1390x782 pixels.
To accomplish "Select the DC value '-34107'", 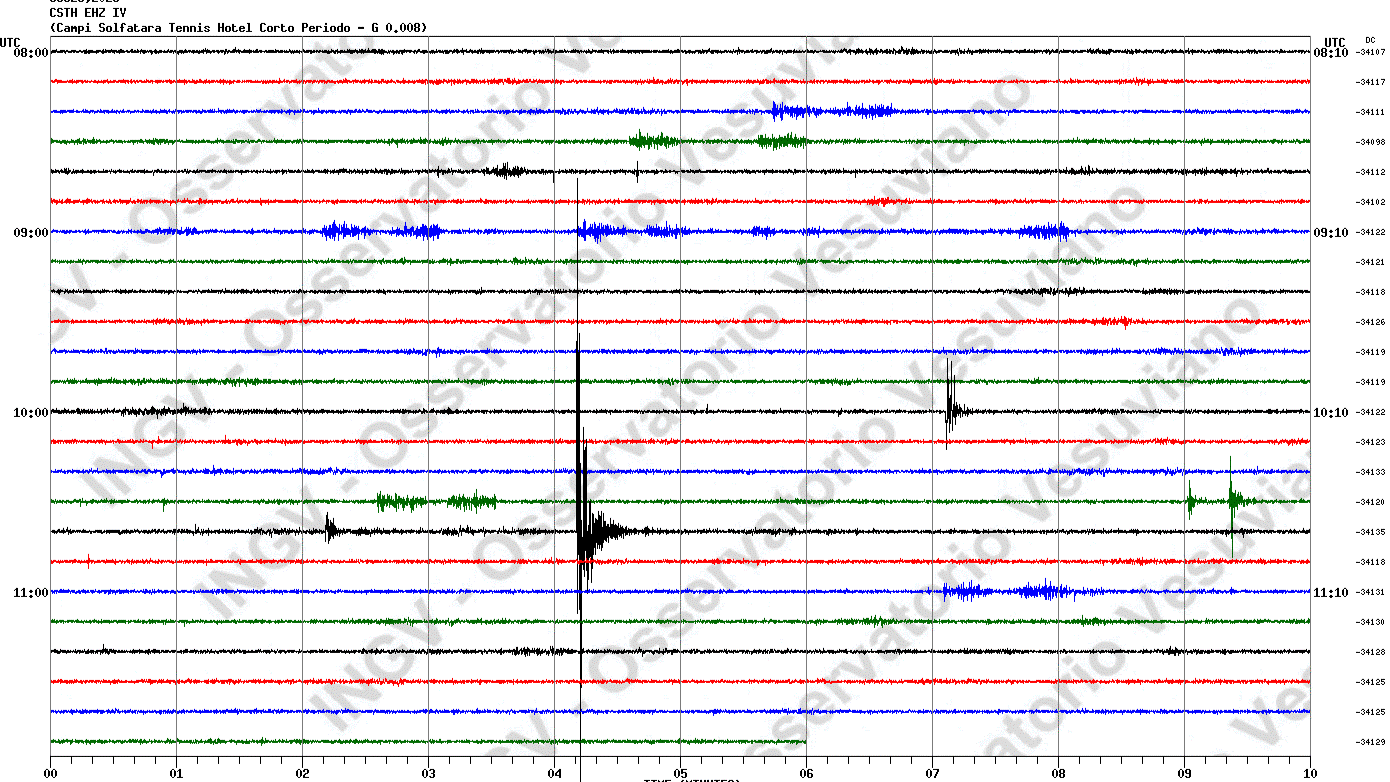I will point(1370,52).
